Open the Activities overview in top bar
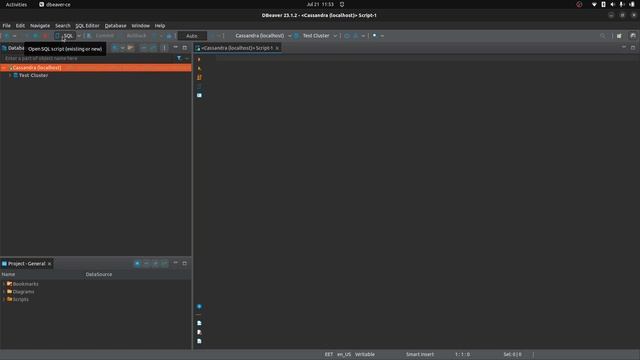 [16, 4]
